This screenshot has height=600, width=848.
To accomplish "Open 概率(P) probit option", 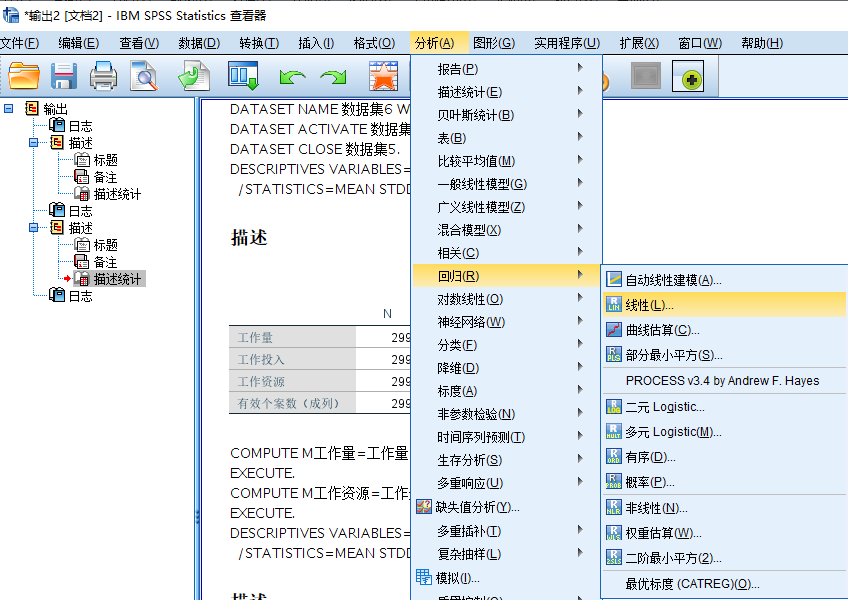I will click(x=724, y=482).
